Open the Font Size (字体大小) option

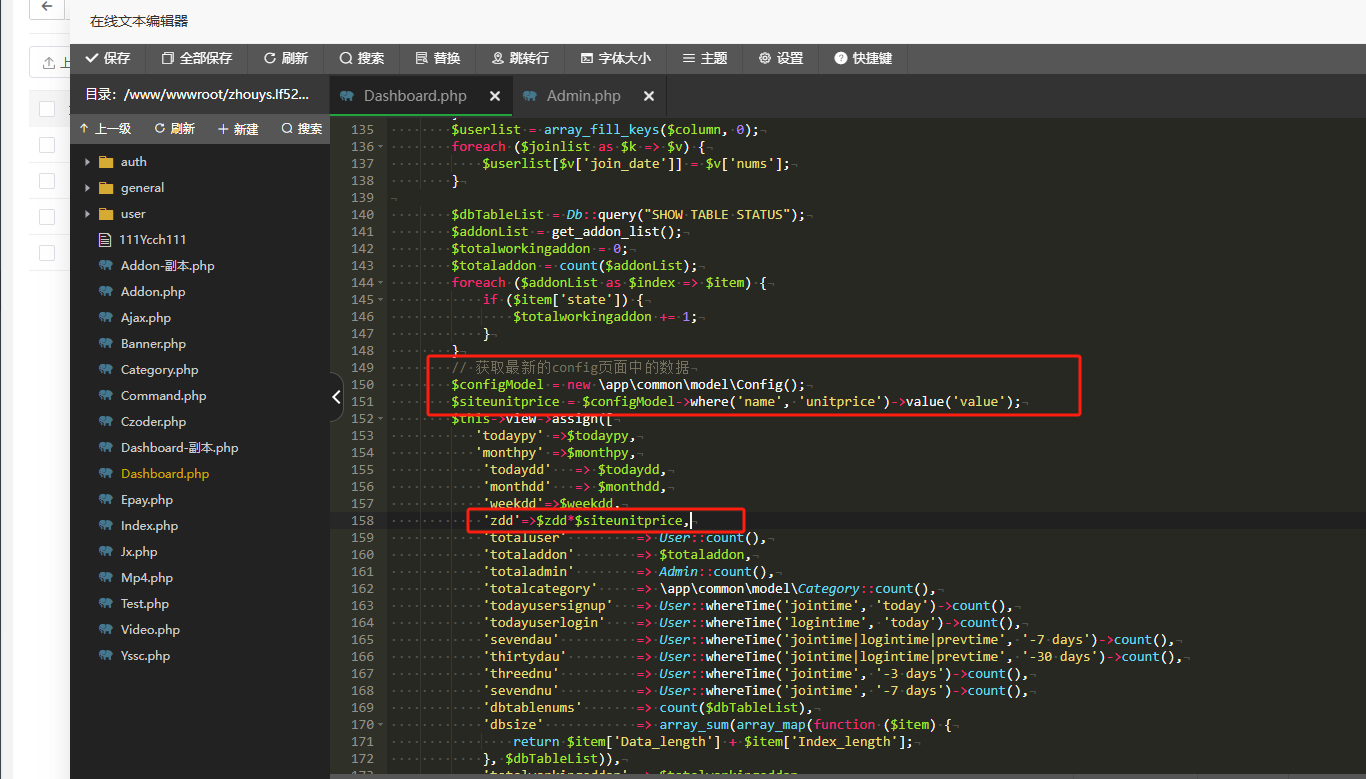[x=615, y=59]
